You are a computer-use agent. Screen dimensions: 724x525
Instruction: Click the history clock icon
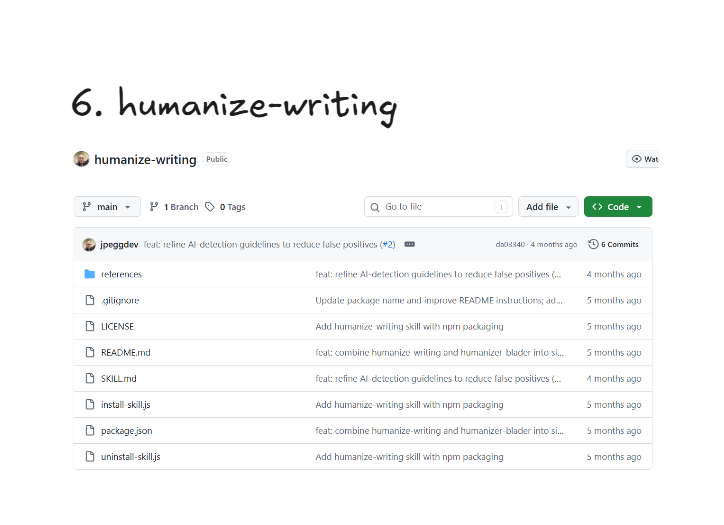[593, 244]
